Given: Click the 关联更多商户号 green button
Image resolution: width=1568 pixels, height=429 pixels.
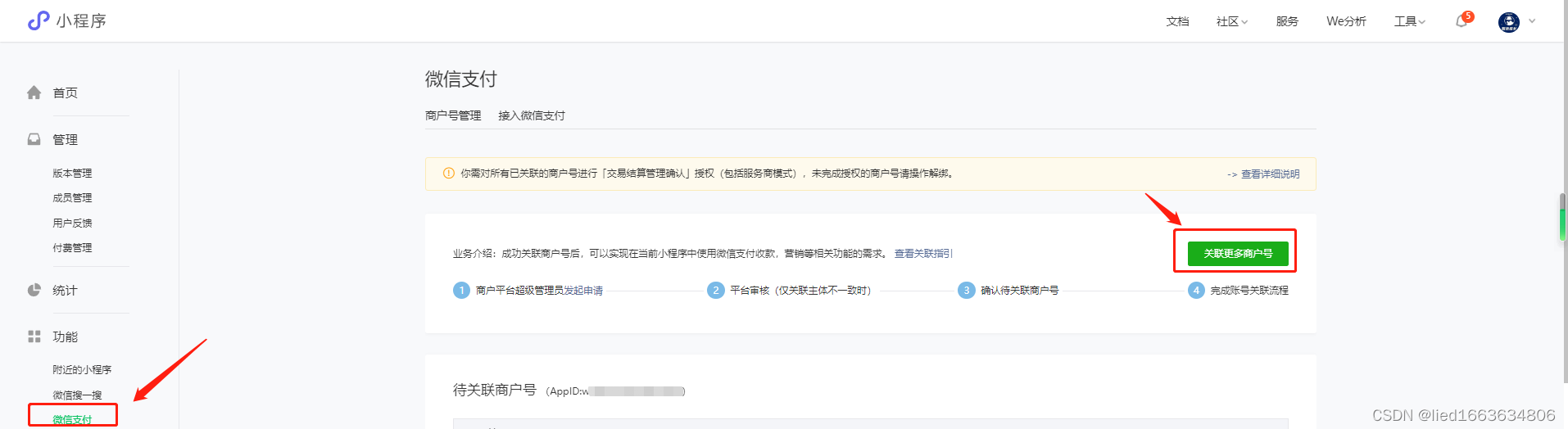Looking at the screenshot, I should point(1238,254).
